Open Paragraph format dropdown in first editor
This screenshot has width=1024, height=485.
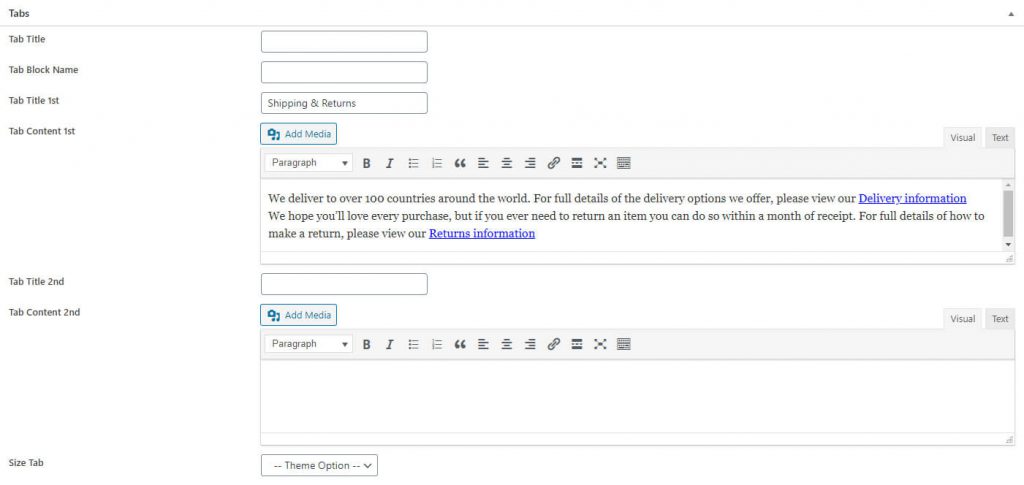click(310, 163)
